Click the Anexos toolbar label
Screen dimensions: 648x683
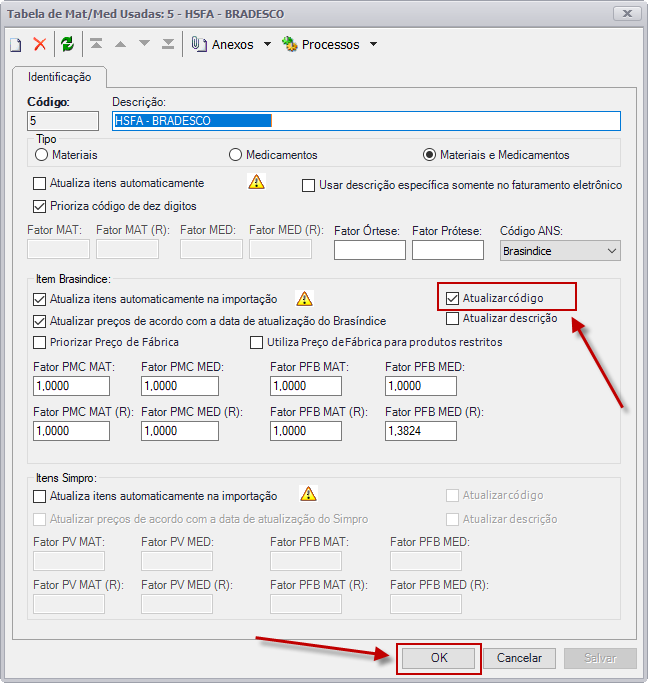[x=233, y=44]
